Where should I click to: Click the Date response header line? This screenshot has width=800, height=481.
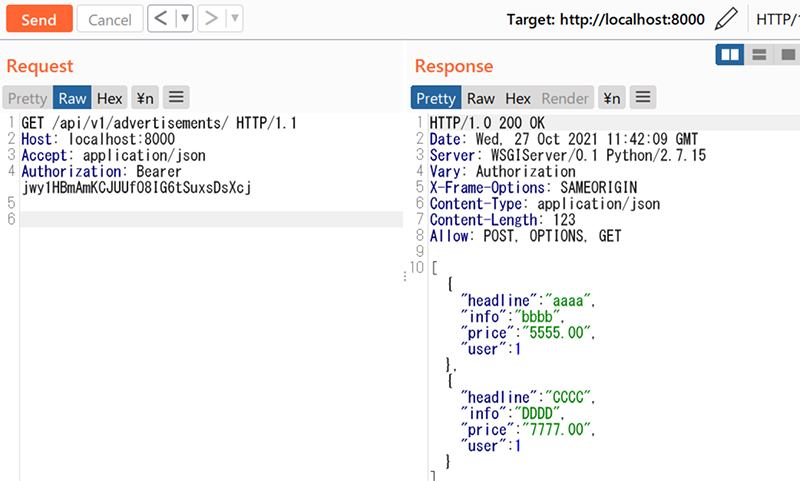[564, 139]
